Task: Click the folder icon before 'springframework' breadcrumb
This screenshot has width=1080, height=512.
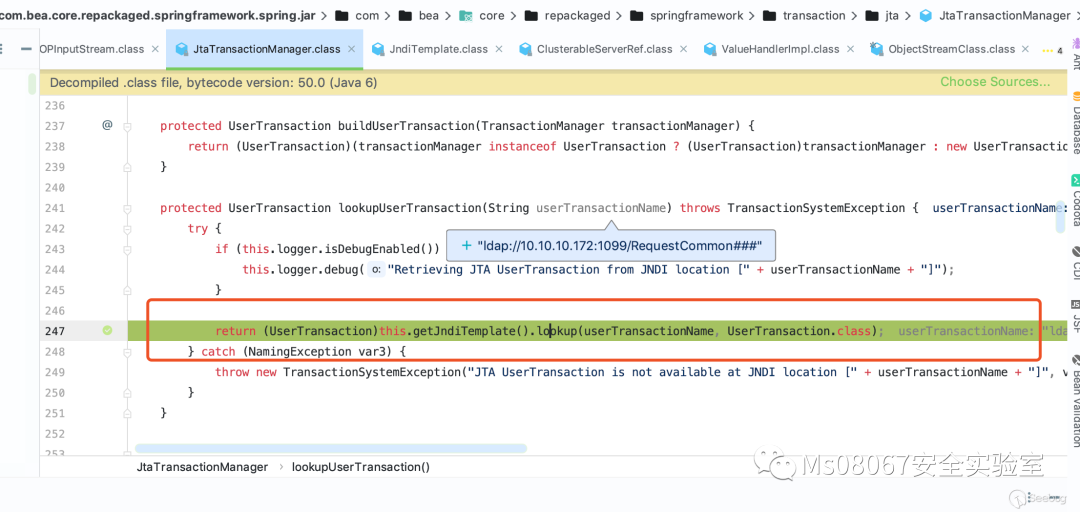Action: point(636,15)
